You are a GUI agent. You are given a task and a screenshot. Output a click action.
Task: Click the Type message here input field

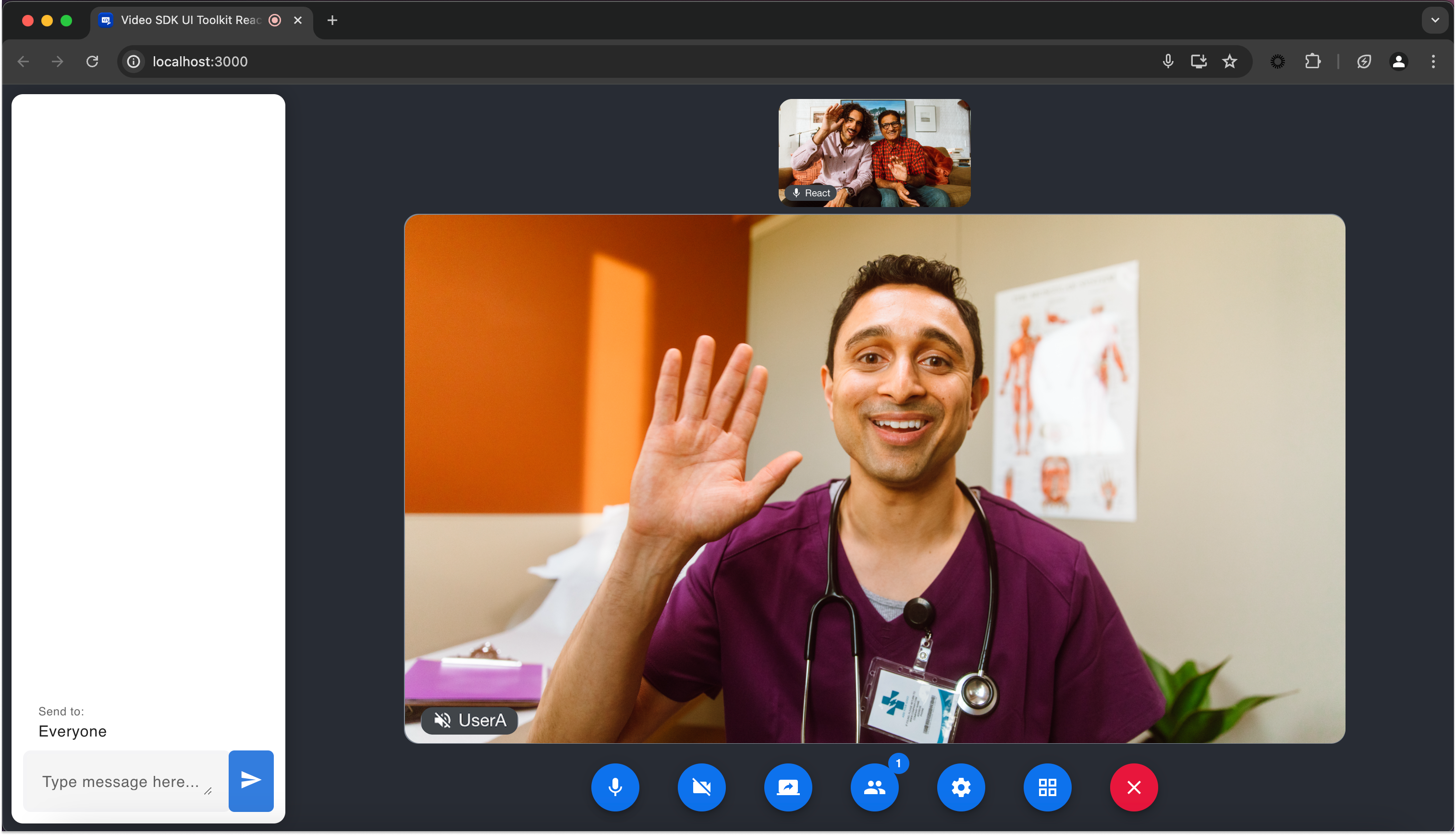123,781
